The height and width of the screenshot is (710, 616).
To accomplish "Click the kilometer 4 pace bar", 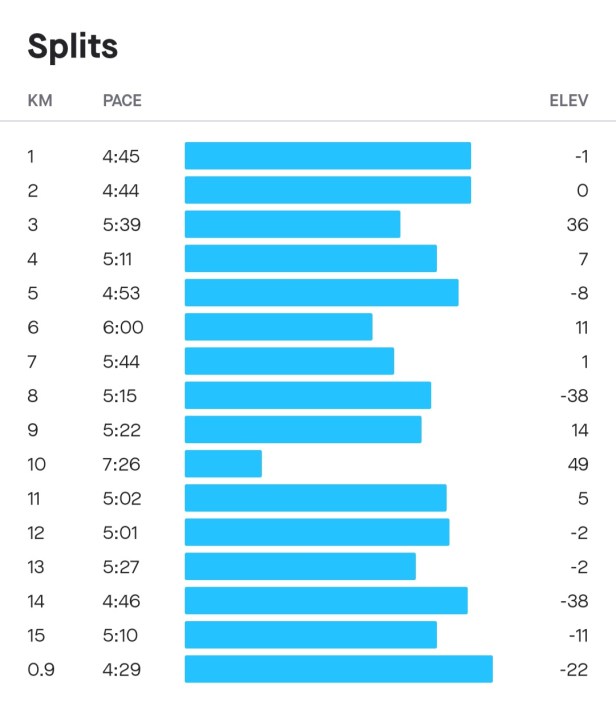I will [310, 258].
